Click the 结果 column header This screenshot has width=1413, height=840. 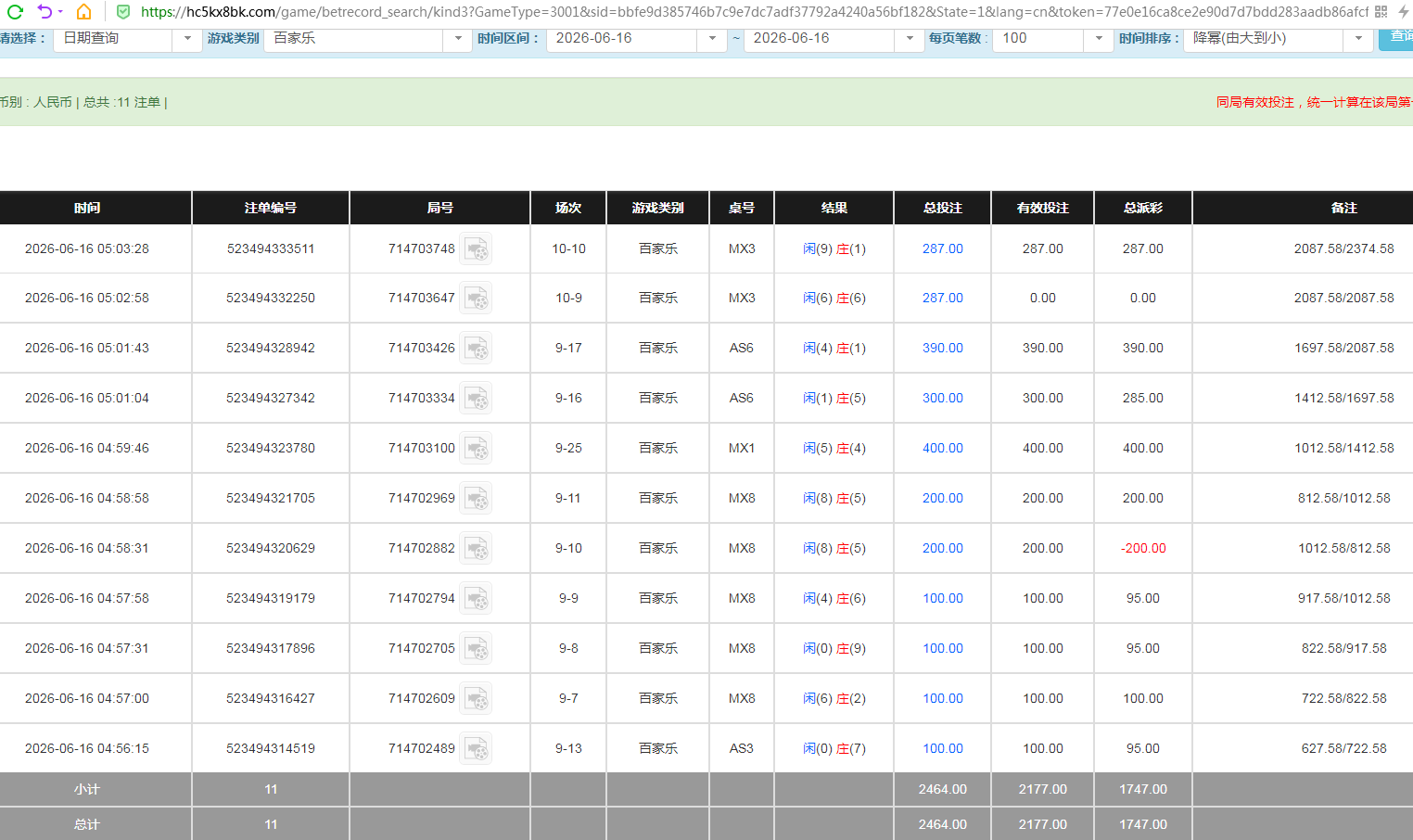click(834, 208)
